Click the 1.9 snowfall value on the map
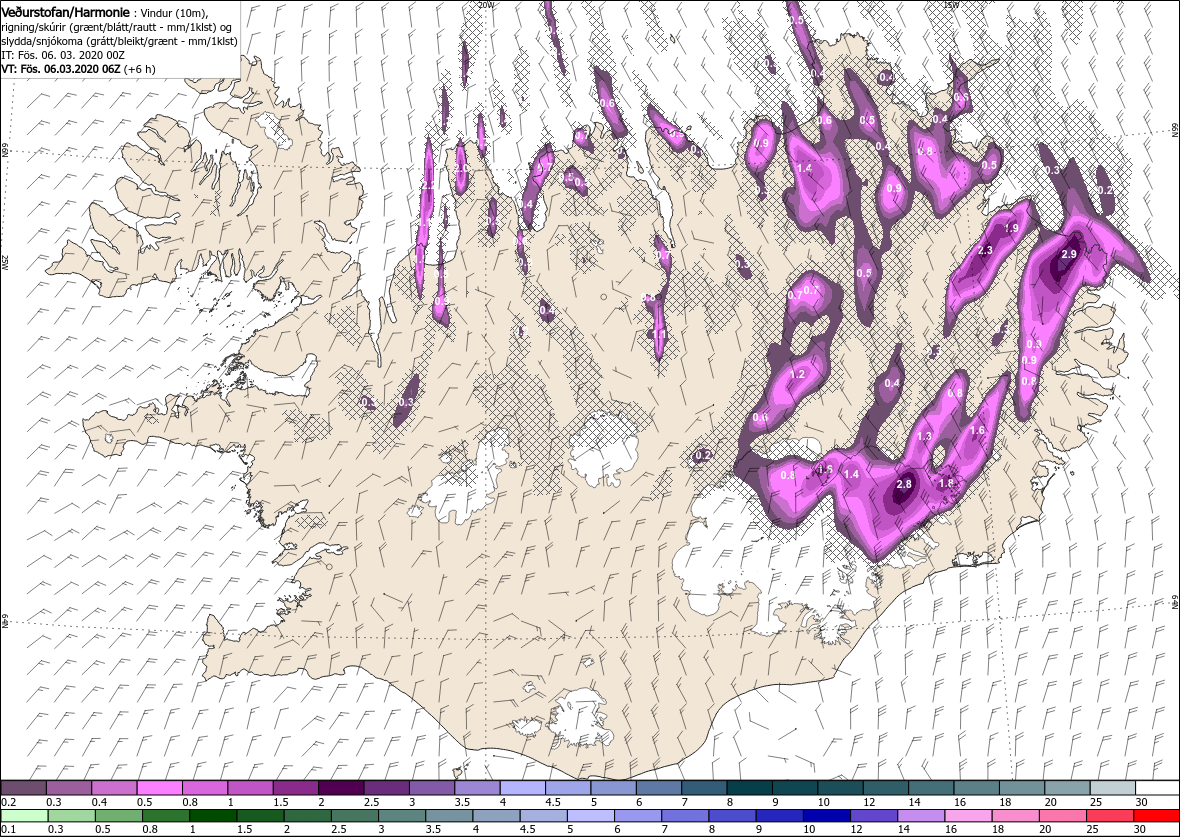This screenshot has height=837, width=1180. pyautogui.click(x=1011, y=228)
